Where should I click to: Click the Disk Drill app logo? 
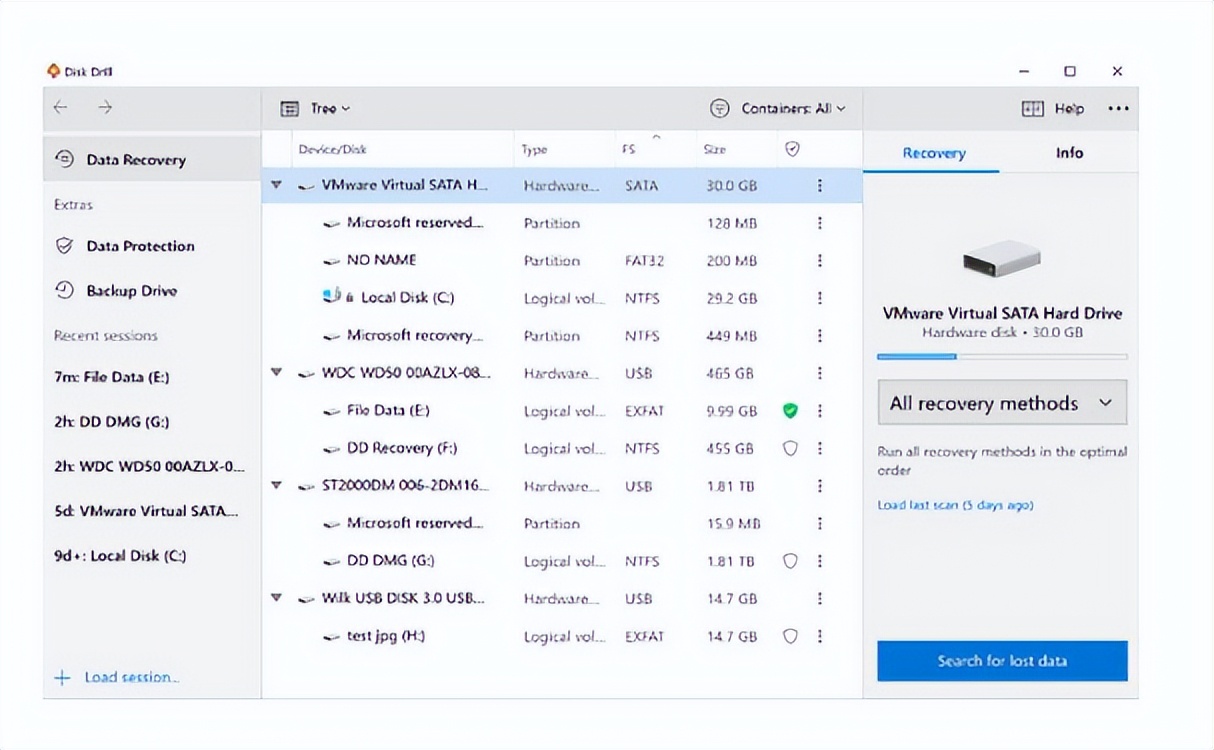[x=54, y=71]
